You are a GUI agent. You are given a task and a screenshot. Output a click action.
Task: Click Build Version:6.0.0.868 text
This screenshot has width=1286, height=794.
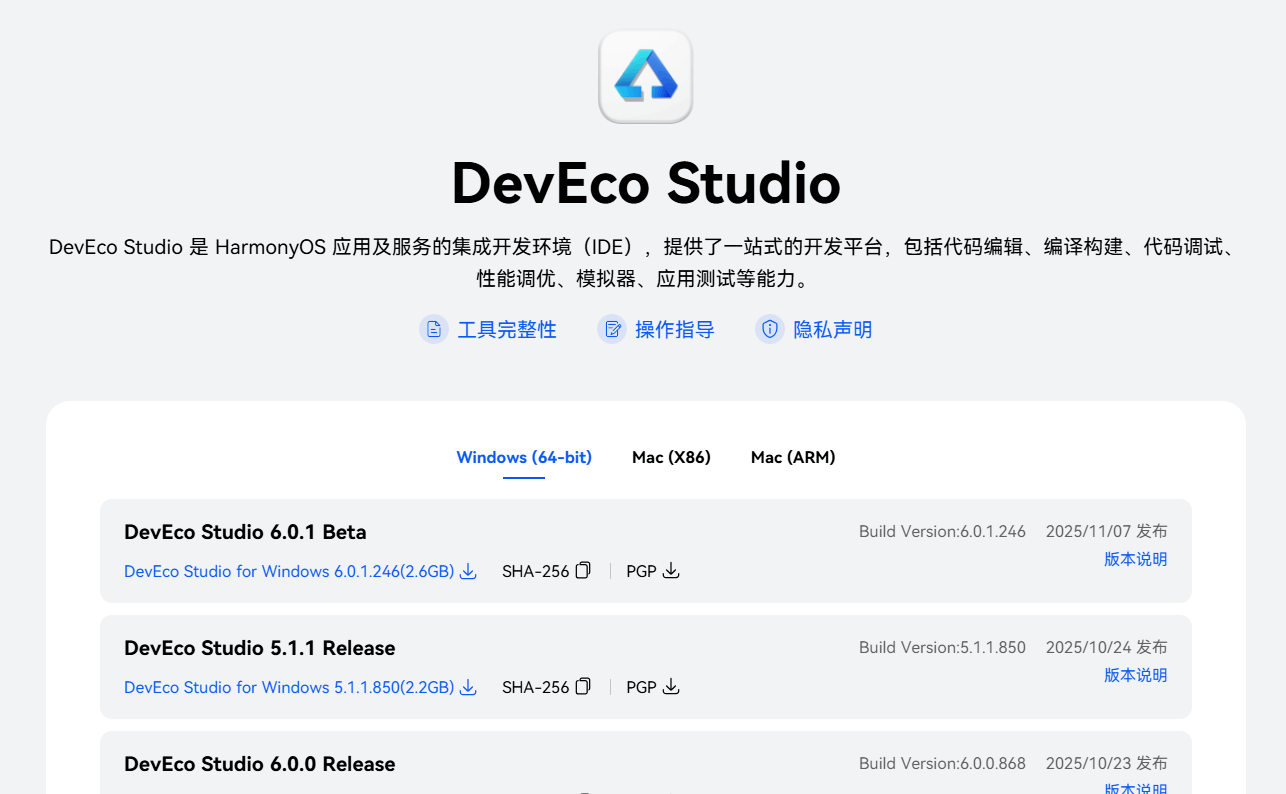[x=942, y=763]
